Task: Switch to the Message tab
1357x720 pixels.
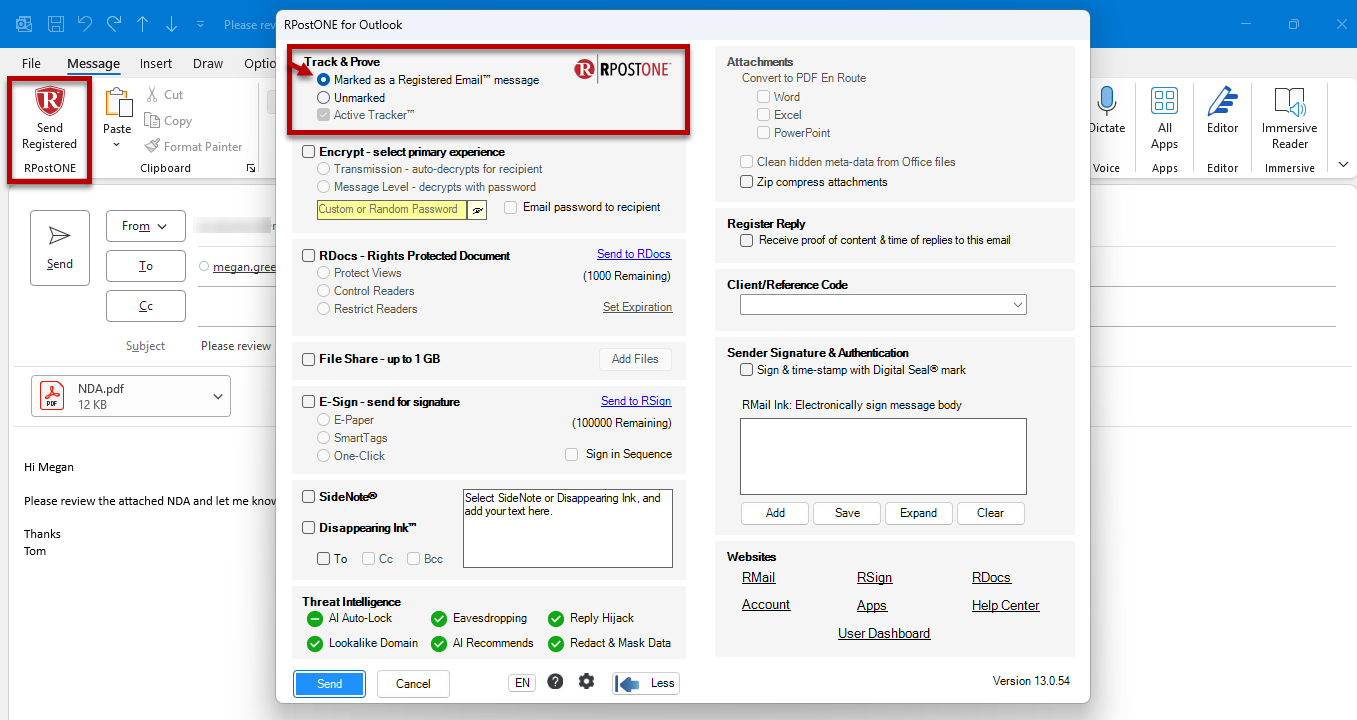Action: point(93,63)
